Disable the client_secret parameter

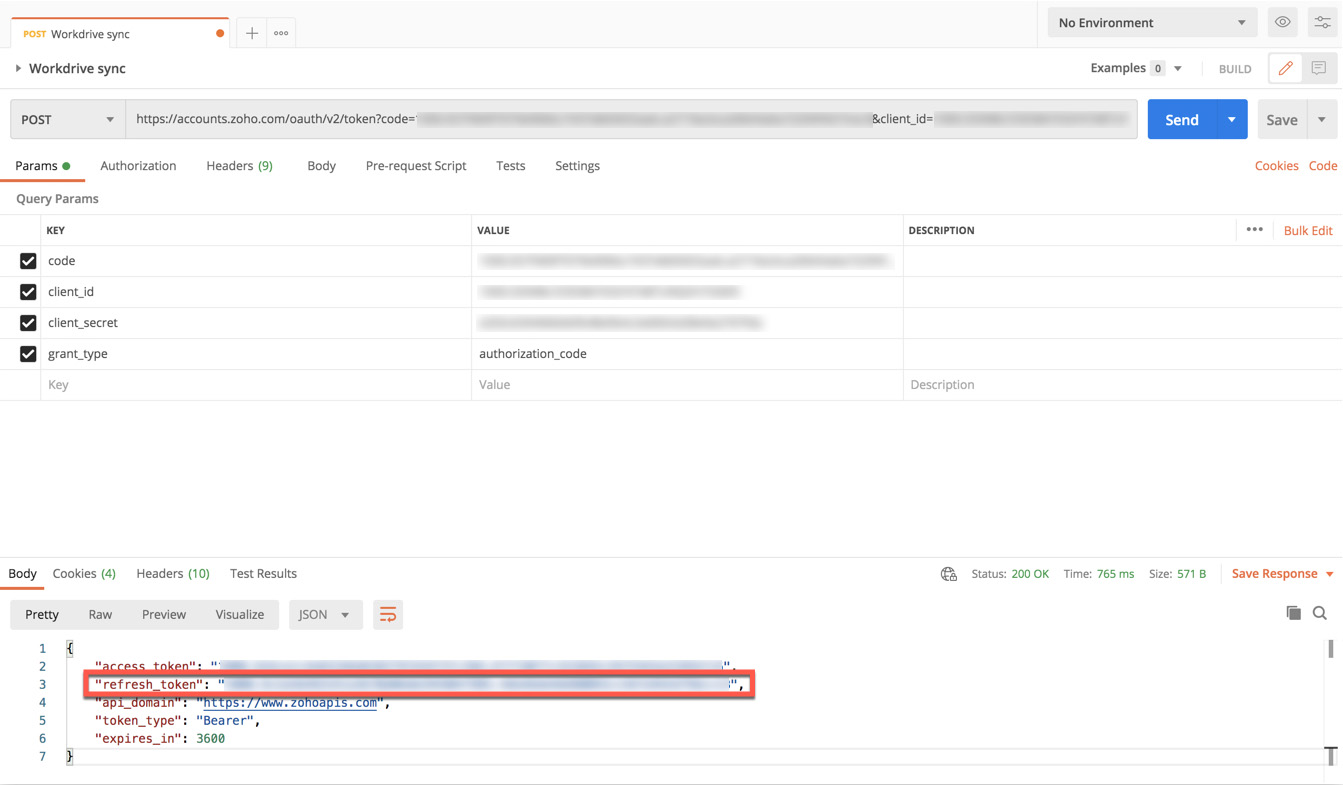coord(27,322)
